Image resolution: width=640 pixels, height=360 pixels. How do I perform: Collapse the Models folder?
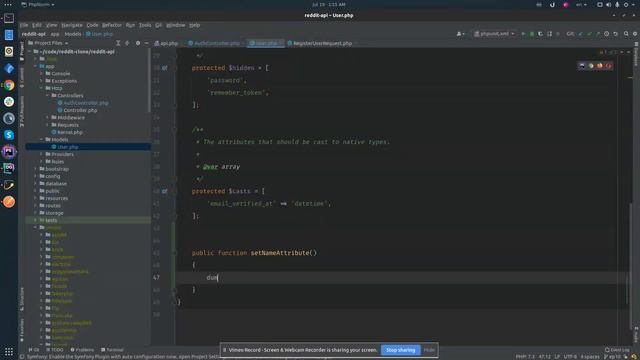click(x=41, y=140)
